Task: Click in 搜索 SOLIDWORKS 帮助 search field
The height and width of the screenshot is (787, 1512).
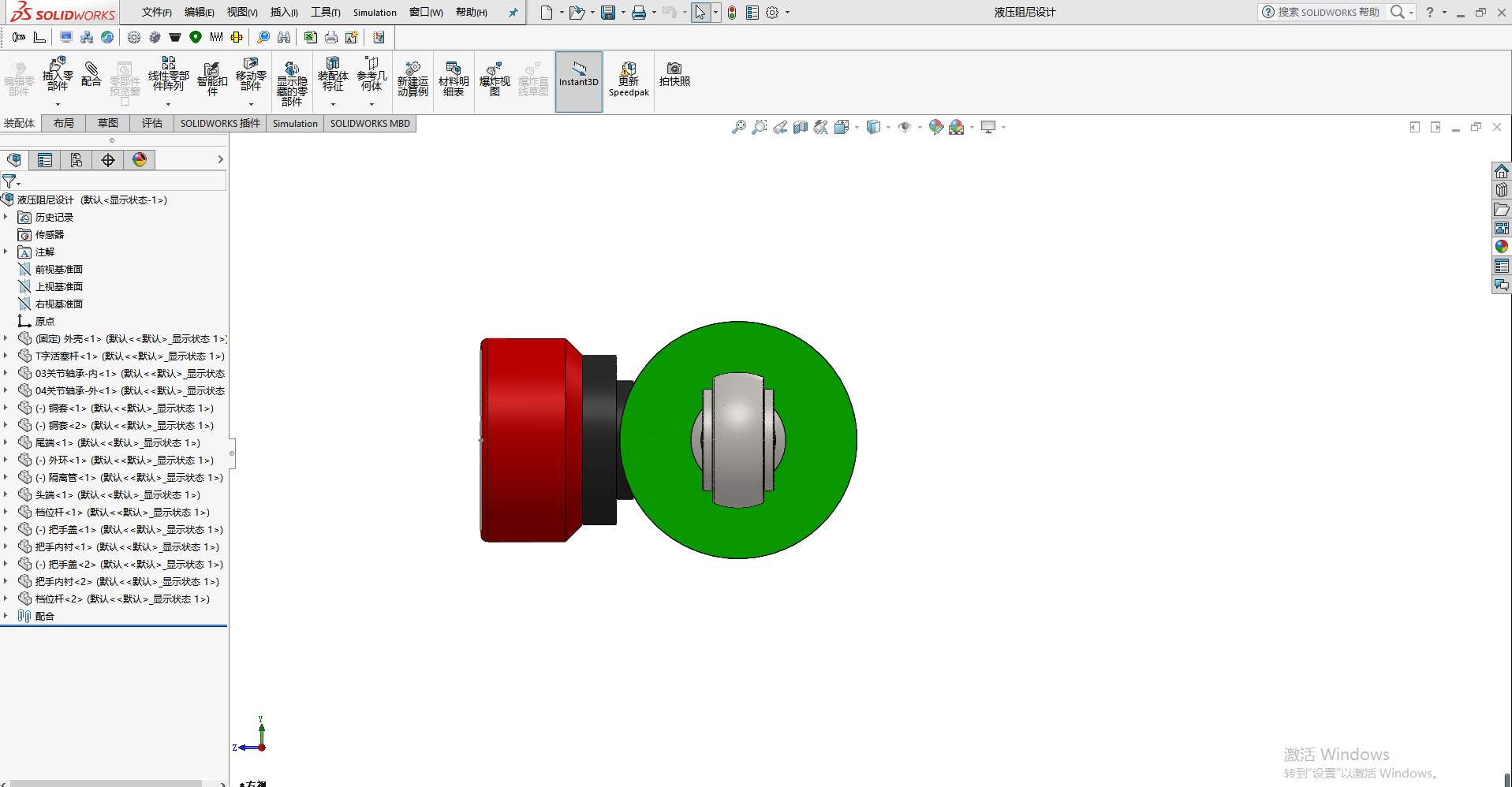Action: point(1329,13)
